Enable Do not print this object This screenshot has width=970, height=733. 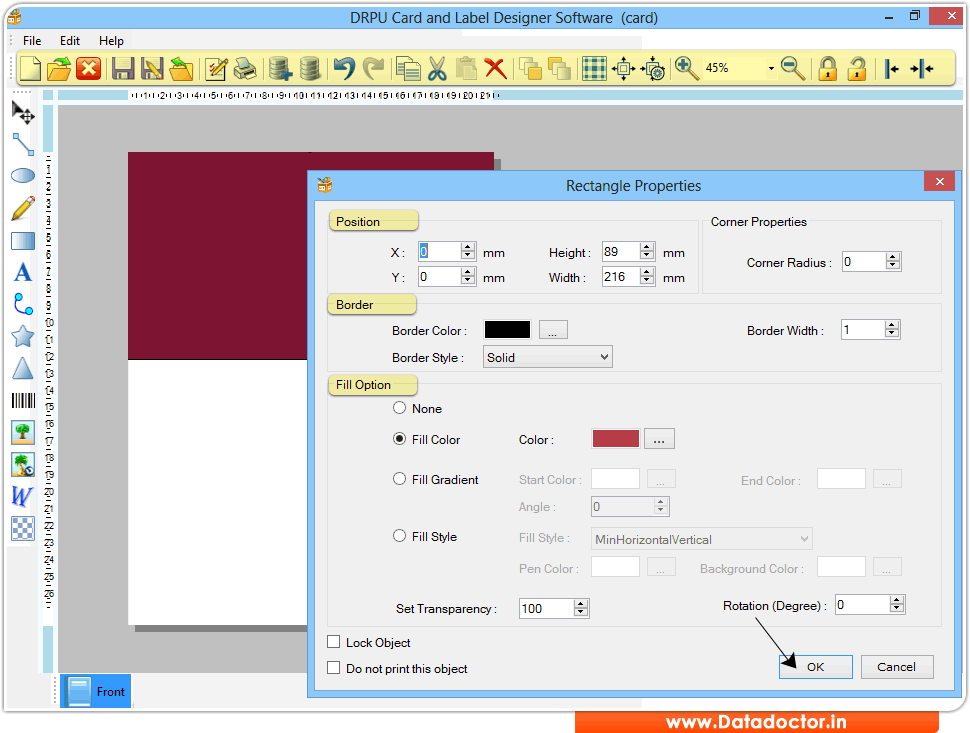334,669
